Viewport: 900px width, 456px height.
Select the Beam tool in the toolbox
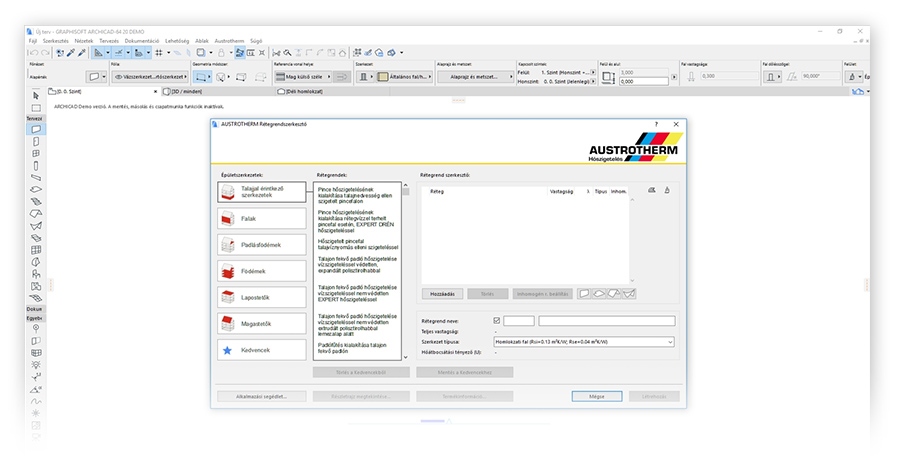coord(36,177)
